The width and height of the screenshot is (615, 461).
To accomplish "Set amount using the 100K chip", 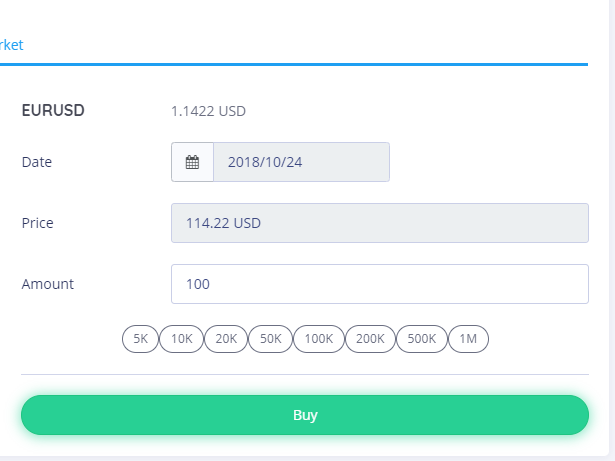I will [x=319, y=339].
